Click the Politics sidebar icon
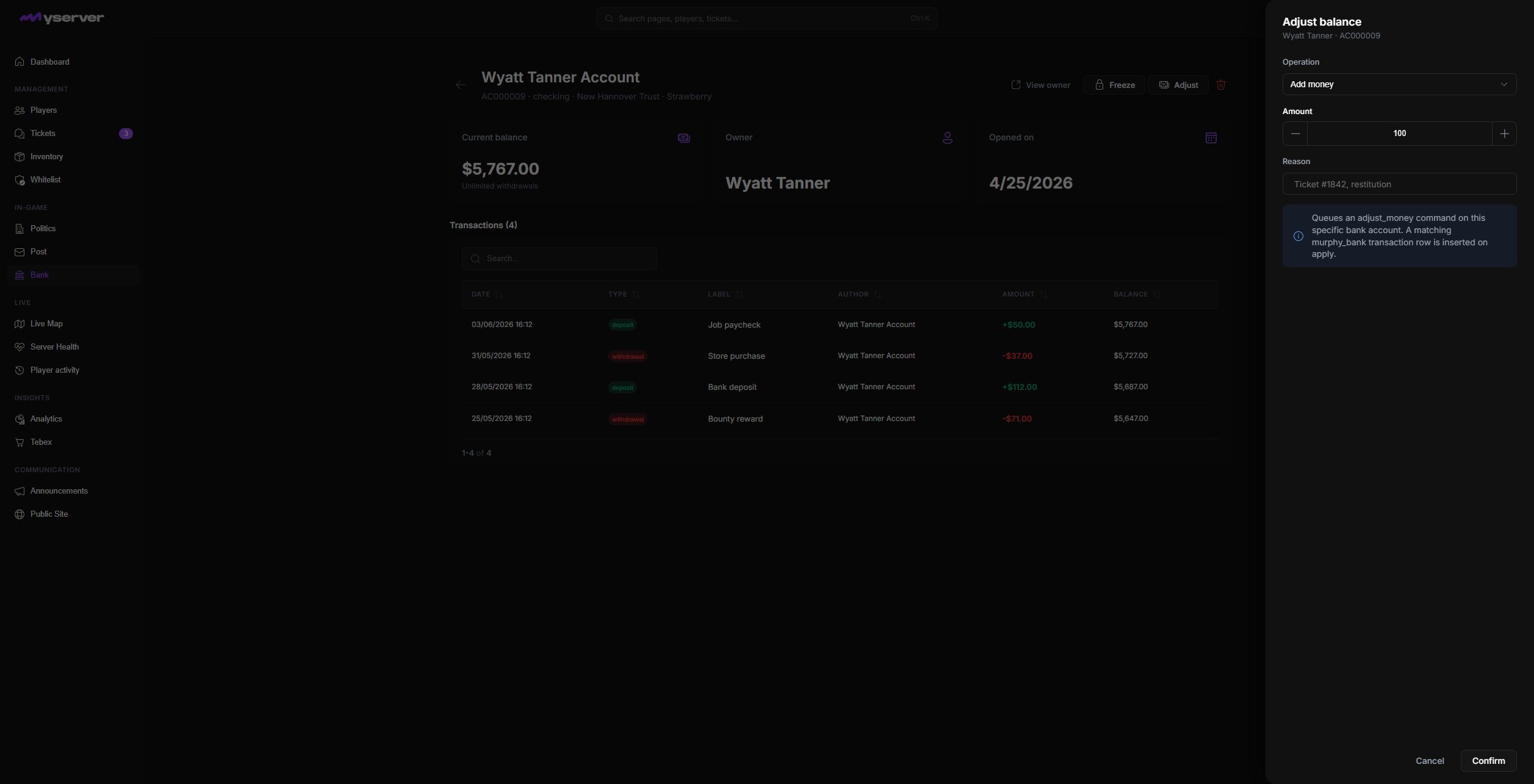This screenshot has width=1534, height=784. click(20, 229)
